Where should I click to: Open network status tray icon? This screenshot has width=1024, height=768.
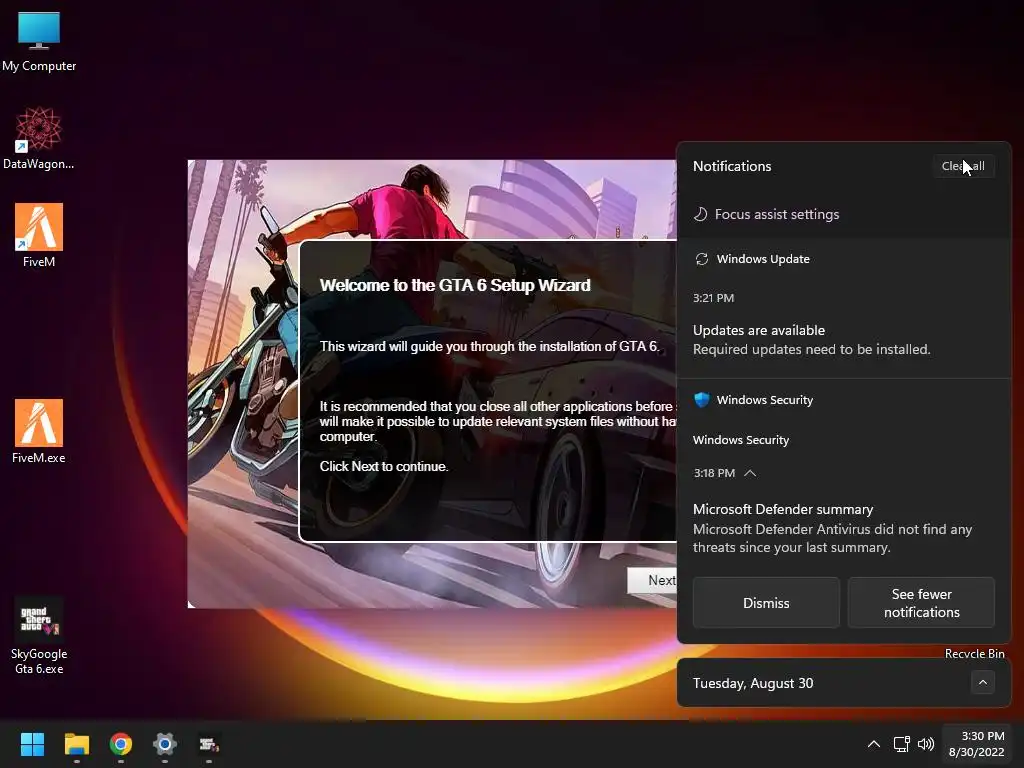902,744
